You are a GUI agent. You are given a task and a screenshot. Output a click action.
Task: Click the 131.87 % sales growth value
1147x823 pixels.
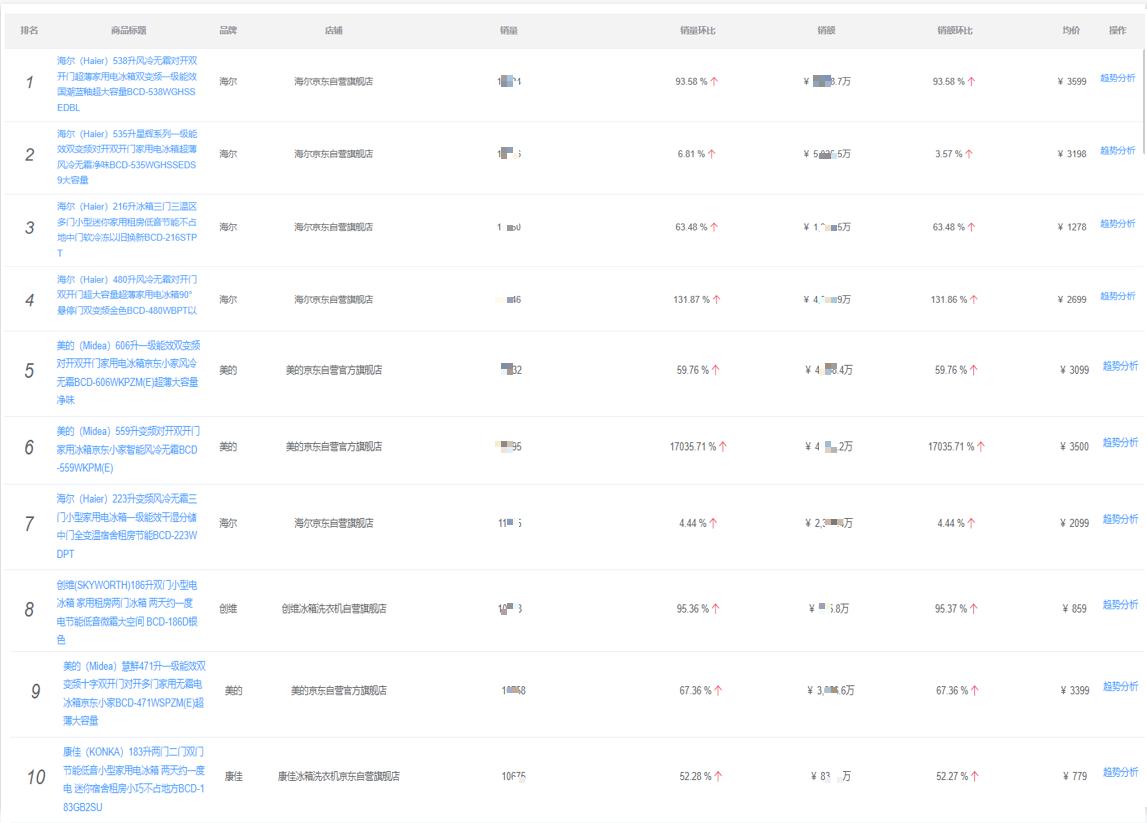pos(697,299)
